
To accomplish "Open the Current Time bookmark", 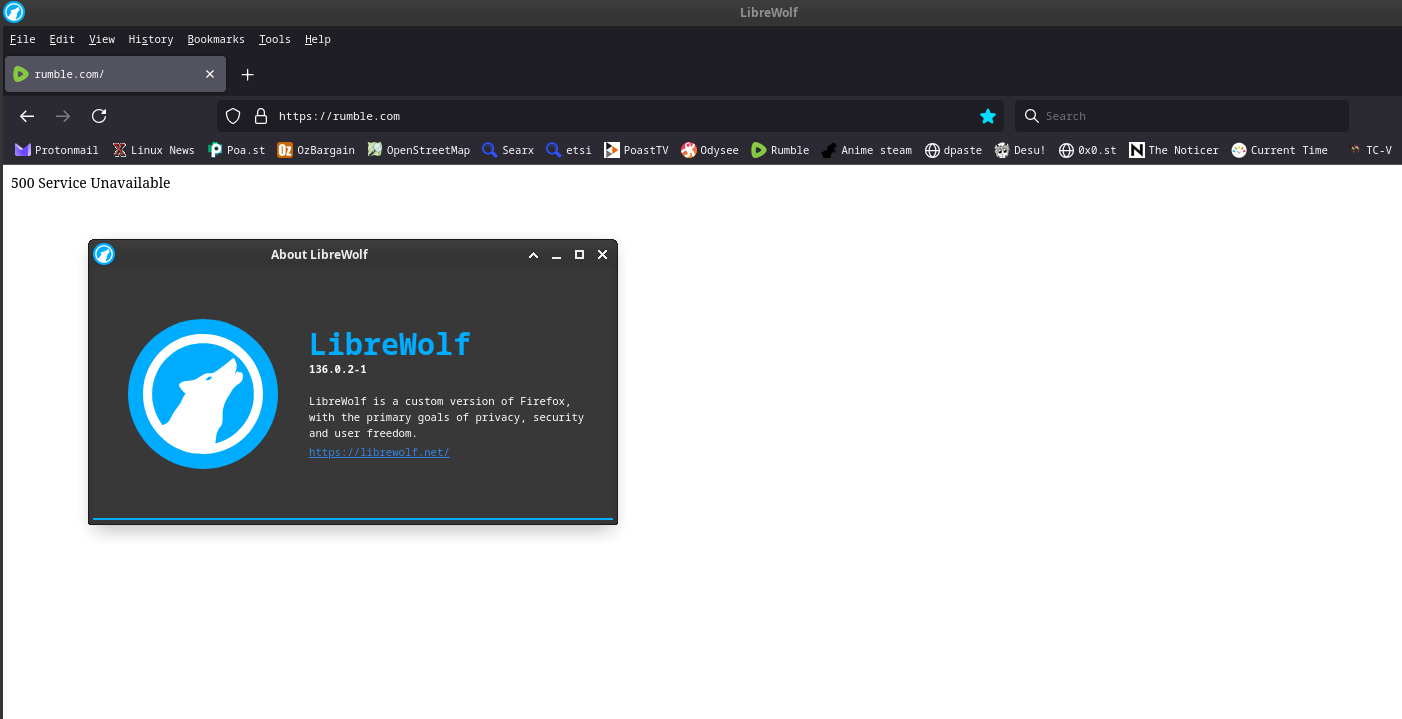I will point(1280,150).
